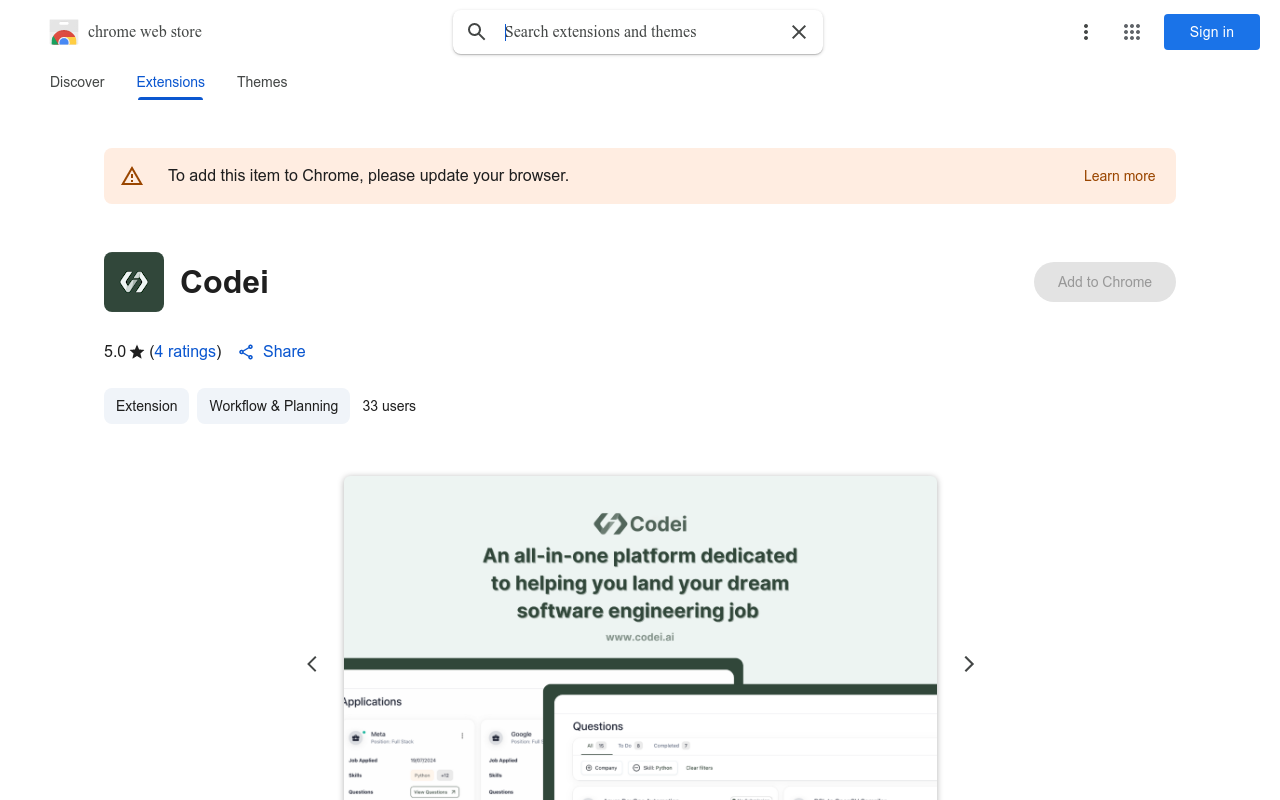The image size is (1280, 800).
Task: Focus the Search extensions and themes field
Action: click(640, 32)
